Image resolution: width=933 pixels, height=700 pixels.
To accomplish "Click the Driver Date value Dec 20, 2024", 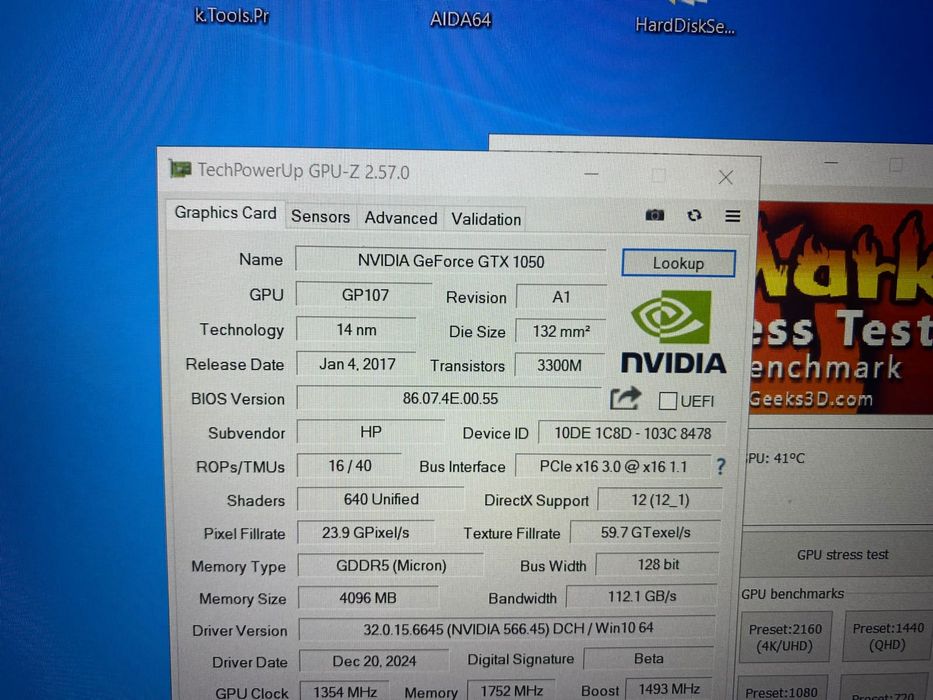I will pyautogui.click(x=374, y=661).
